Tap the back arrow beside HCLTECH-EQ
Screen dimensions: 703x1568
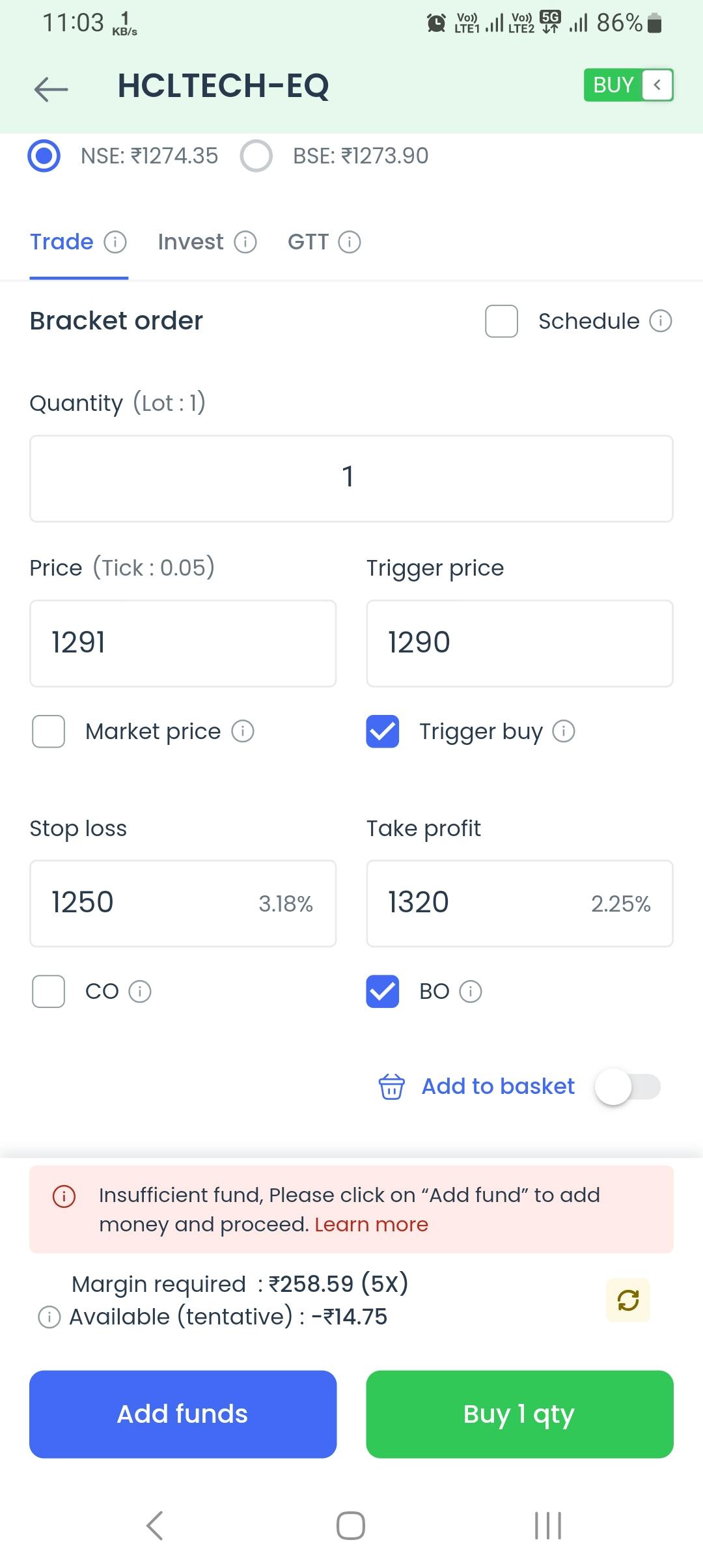click(x=51, y=88)
